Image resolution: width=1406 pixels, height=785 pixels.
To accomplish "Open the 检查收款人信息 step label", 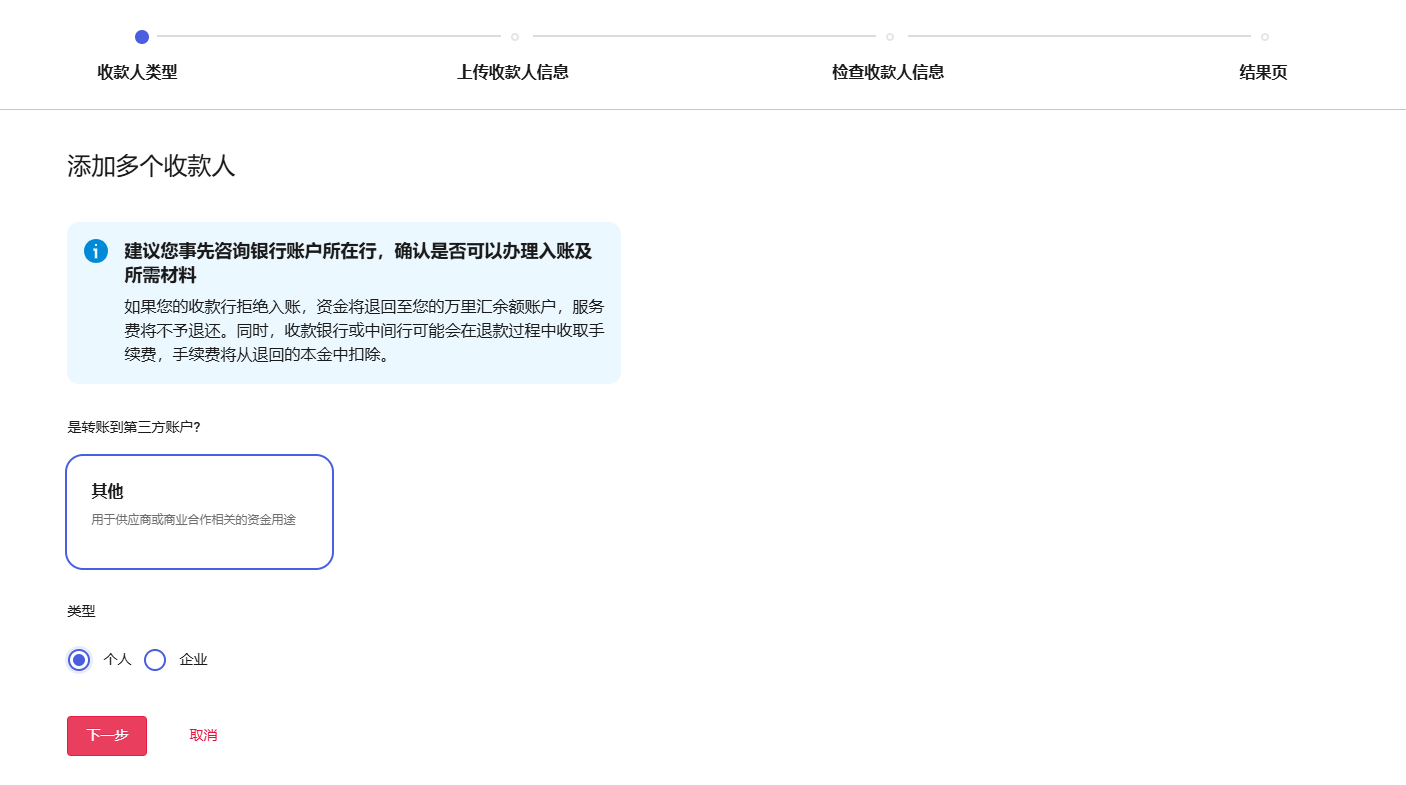I will click(x=888, y=72).
